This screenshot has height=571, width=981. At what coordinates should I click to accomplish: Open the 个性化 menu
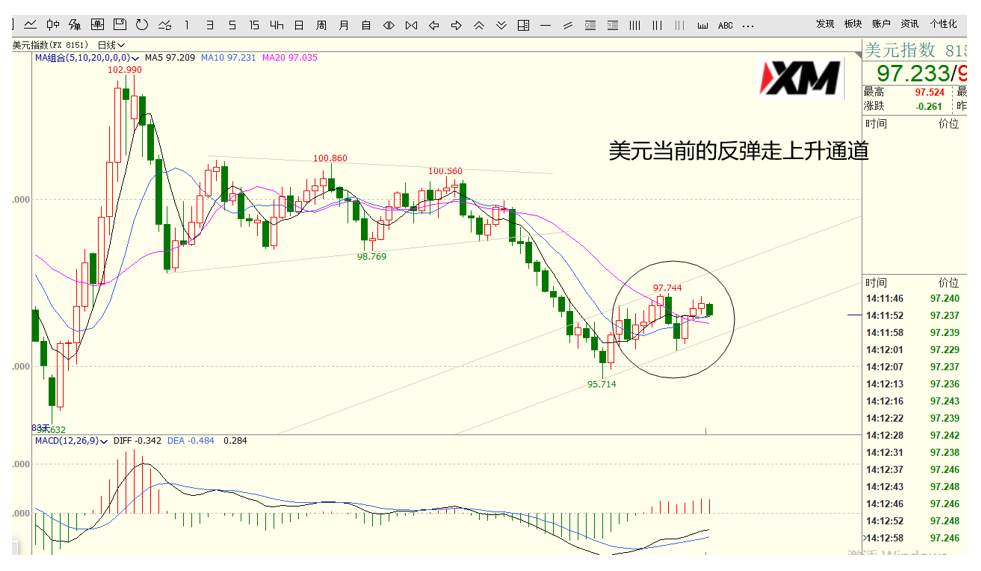point(943,24)
